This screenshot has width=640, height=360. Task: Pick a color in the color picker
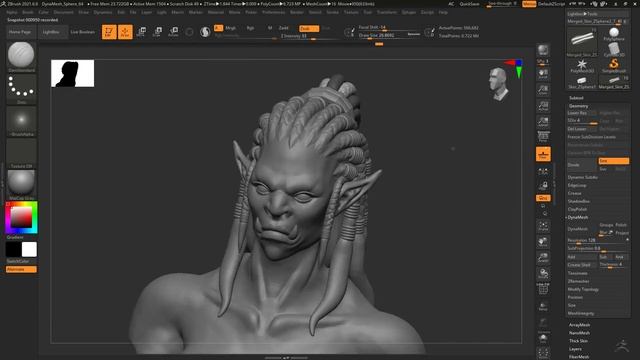21,218
